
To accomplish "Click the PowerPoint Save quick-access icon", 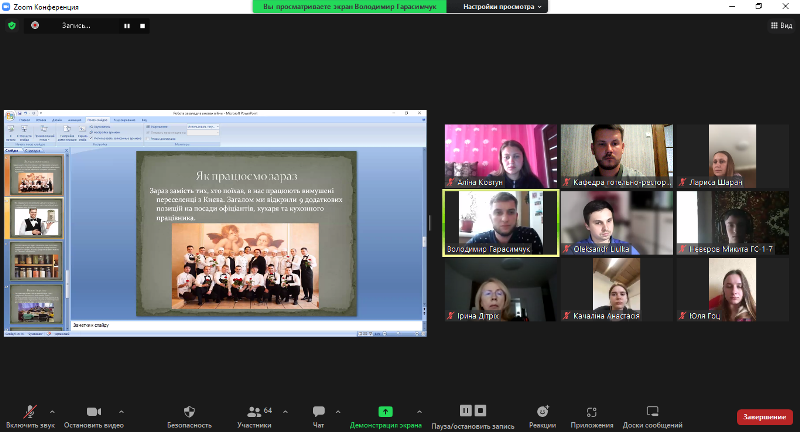I will click(19, 113).
